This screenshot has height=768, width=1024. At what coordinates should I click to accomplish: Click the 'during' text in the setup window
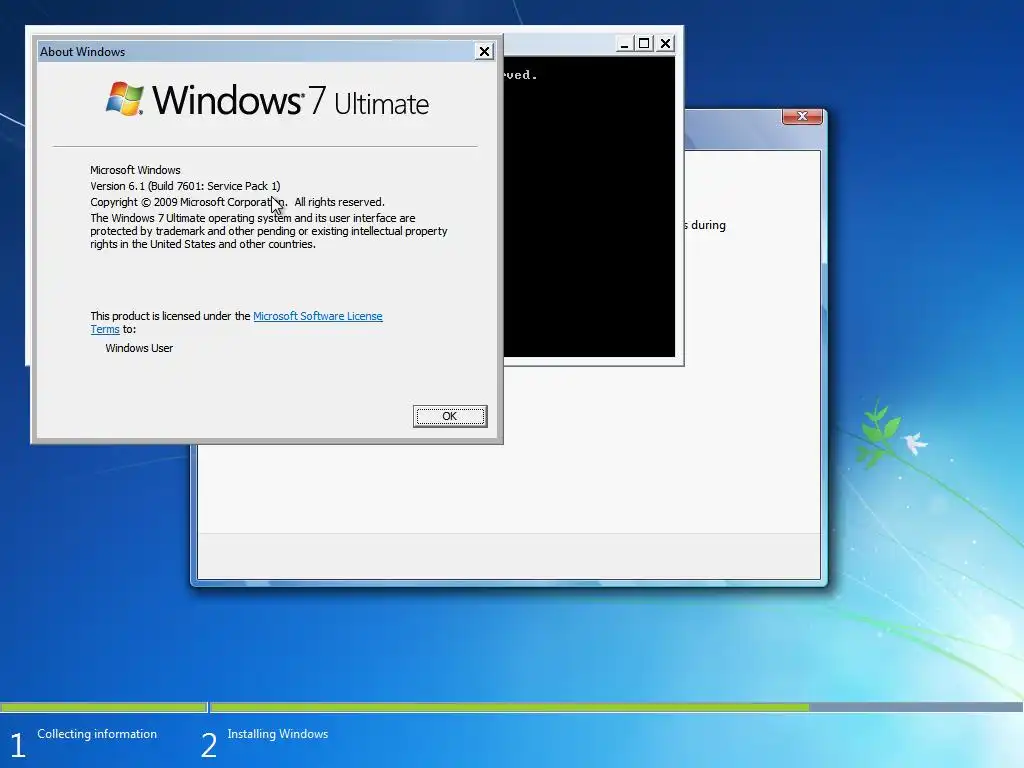(709, 225)
